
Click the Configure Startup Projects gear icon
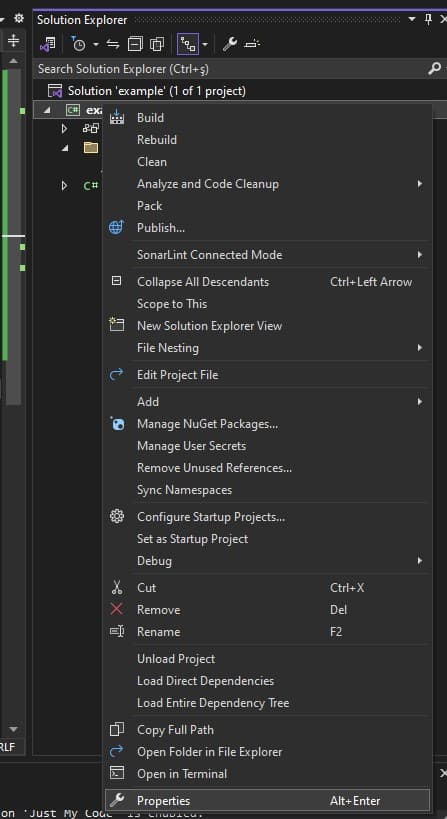[117, 517]
